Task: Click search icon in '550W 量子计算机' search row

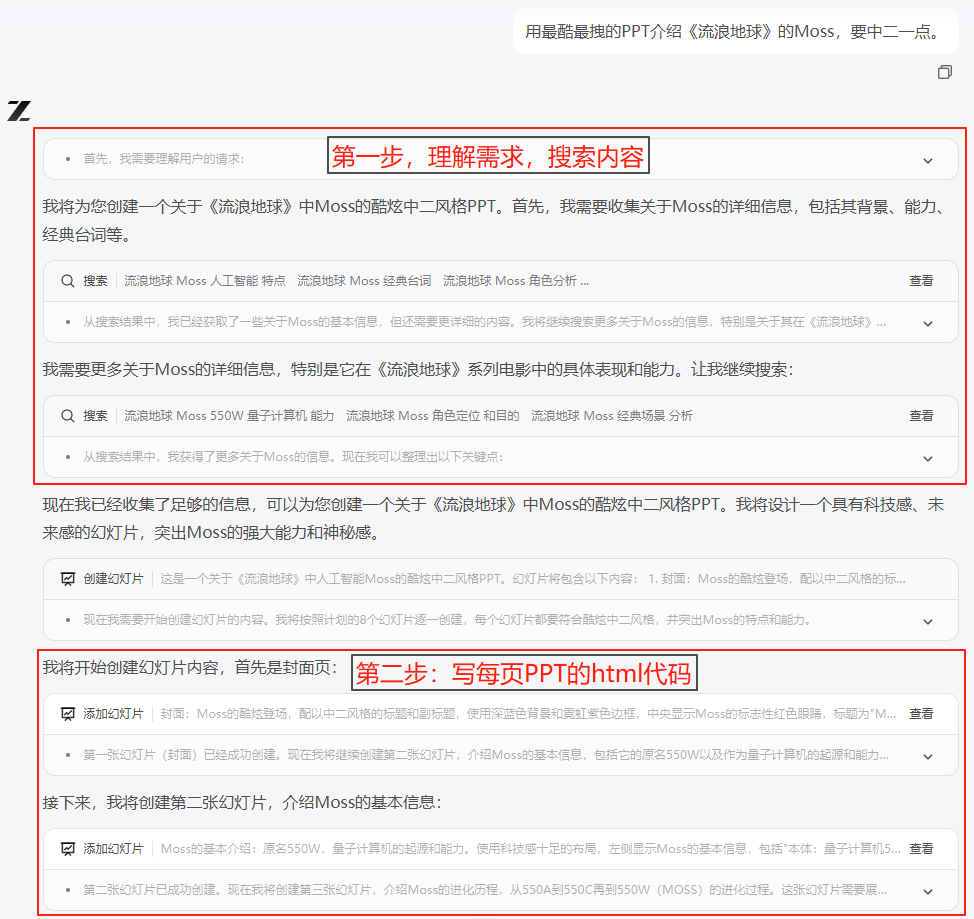Action: [x=68, y=416]
